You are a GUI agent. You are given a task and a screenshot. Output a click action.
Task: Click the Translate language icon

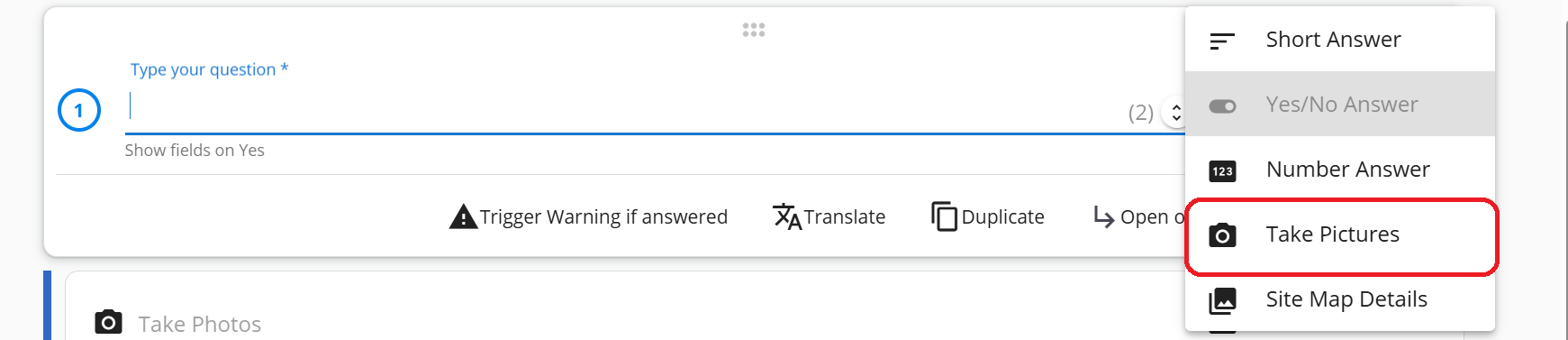tap(787, 216)
